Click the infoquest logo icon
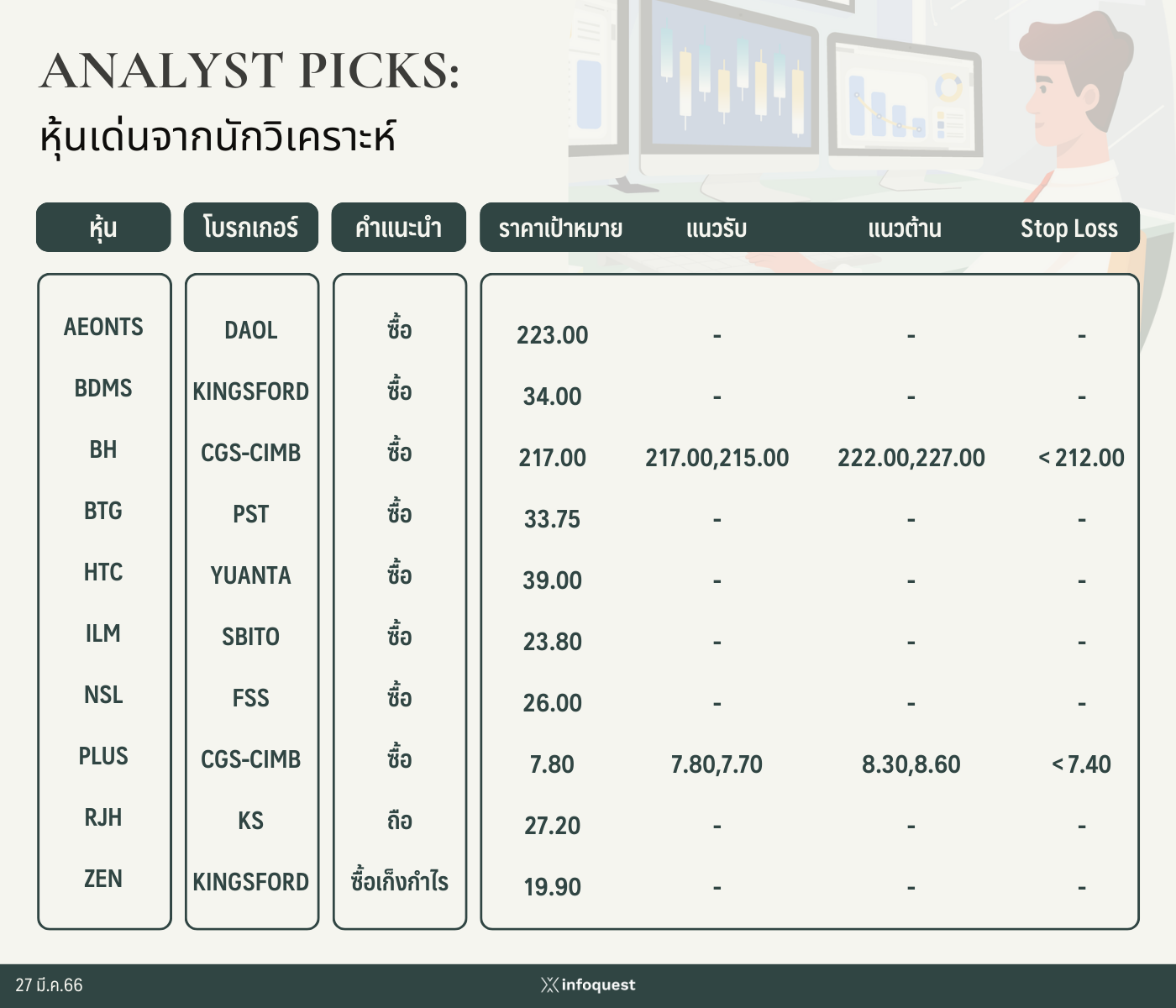 549,984
